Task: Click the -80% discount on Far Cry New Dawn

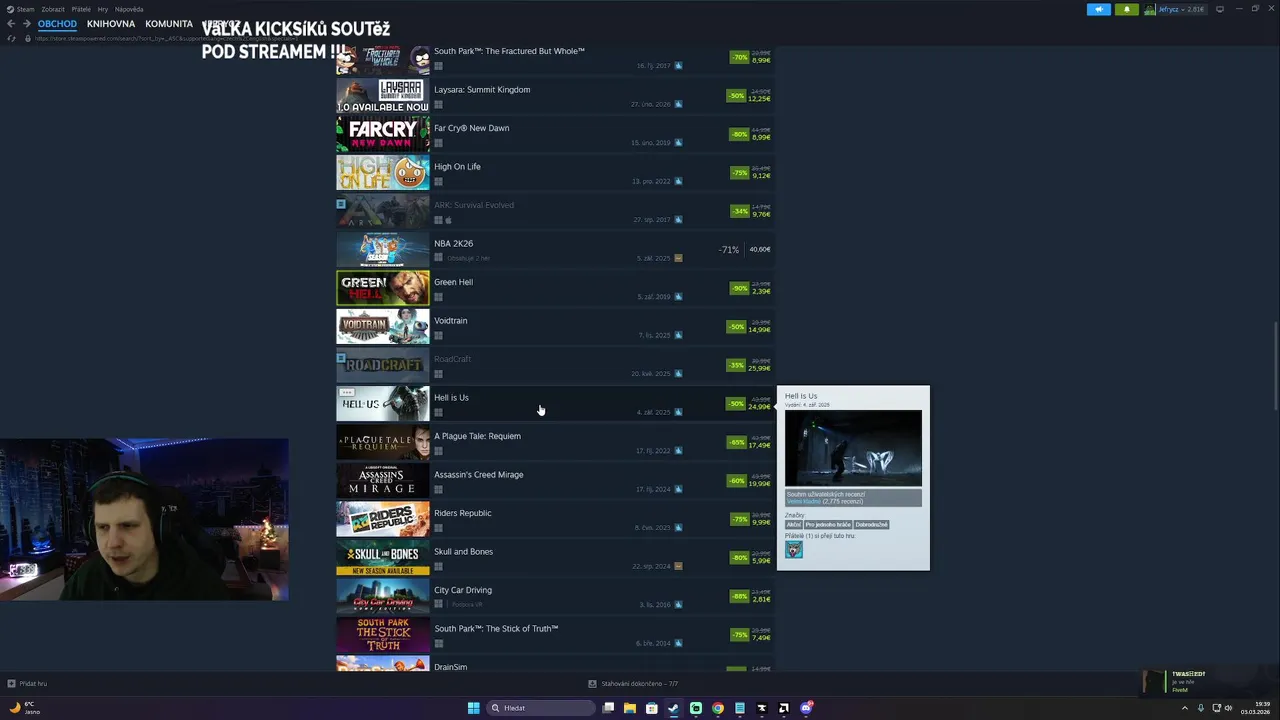Action: pos(739,134)
